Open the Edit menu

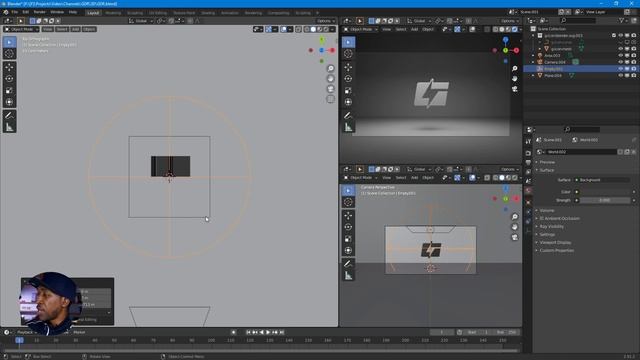click(26, 12)
